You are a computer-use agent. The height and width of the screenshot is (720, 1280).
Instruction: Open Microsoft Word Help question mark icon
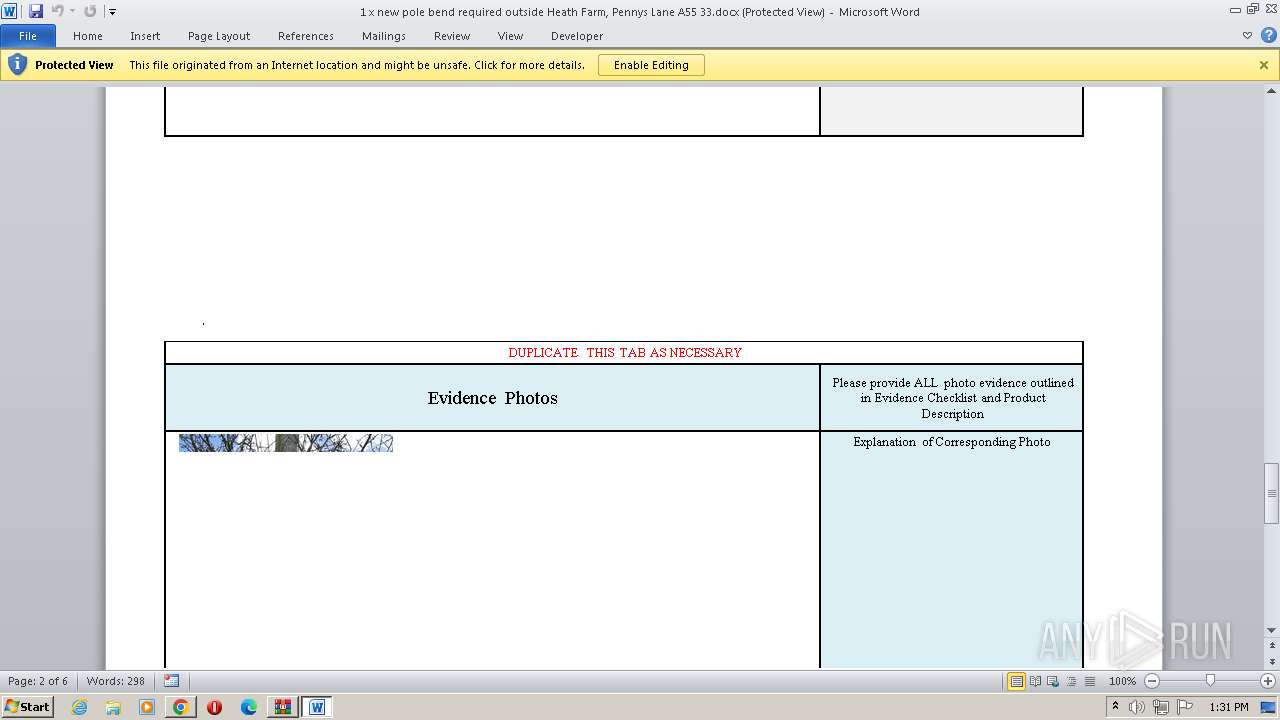[x=1268, y=35]
